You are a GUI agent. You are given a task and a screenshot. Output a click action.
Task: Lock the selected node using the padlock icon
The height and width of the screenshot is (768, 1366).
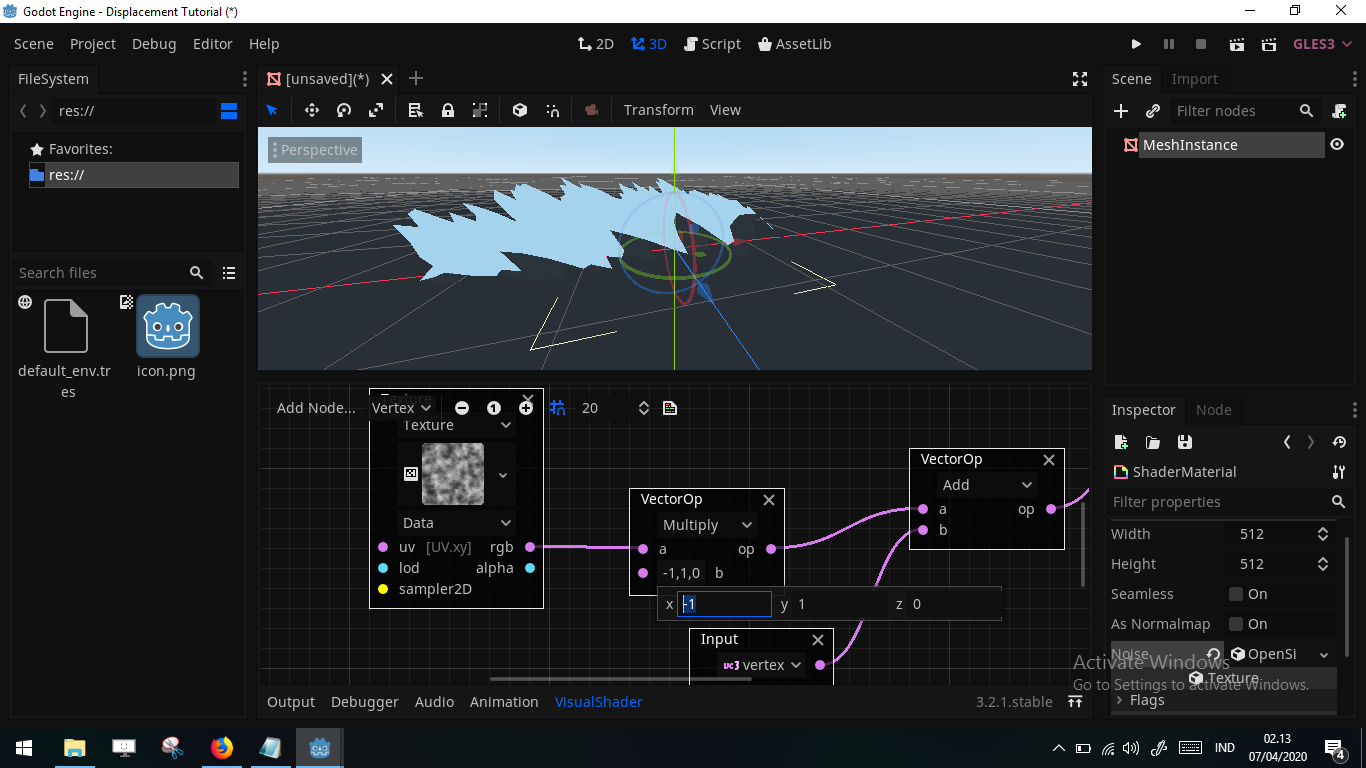[447, 110]
